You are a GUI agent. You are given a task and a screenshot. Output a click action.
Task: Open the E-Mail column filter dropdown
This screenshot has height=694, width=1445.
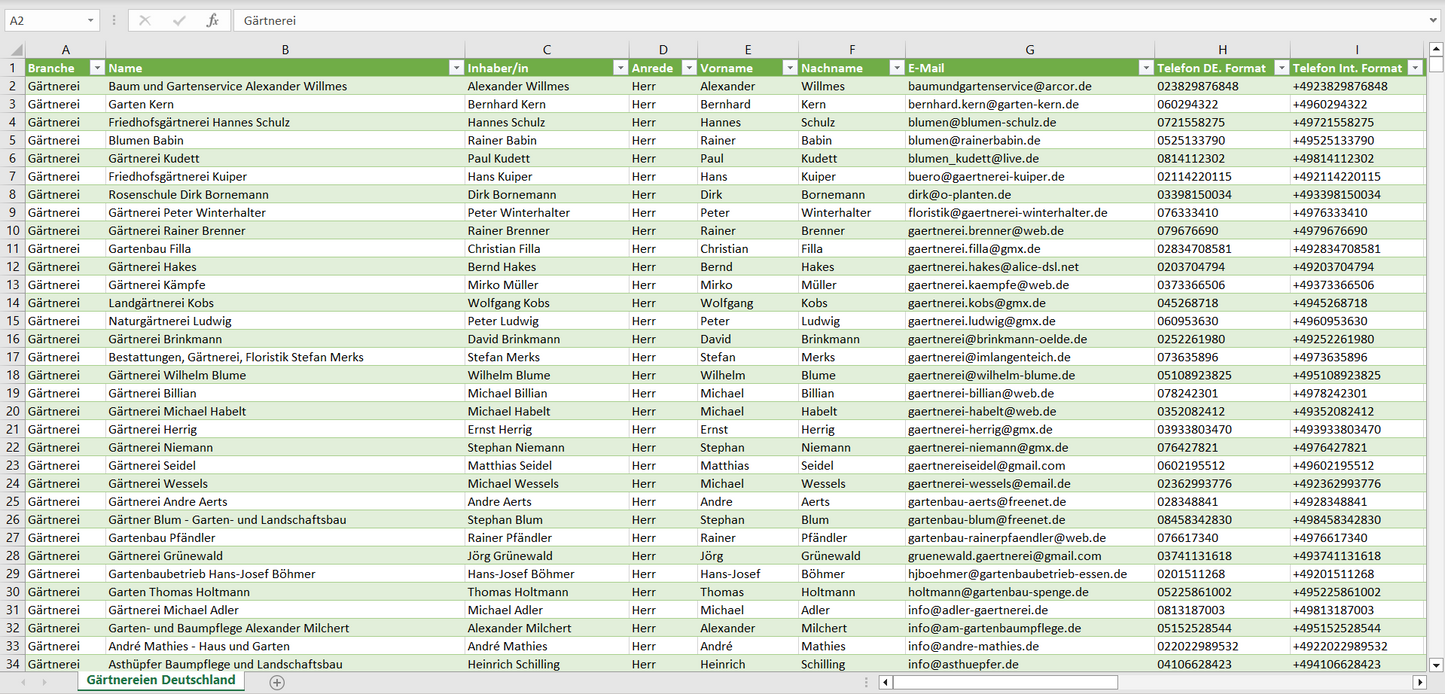[x=1145, y=68]
